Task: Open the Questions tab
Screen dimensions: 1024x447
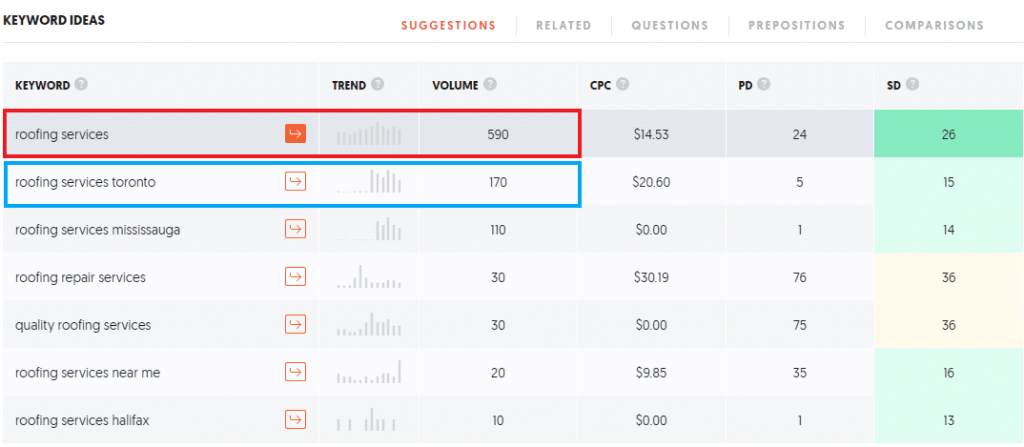Action: 669,25
